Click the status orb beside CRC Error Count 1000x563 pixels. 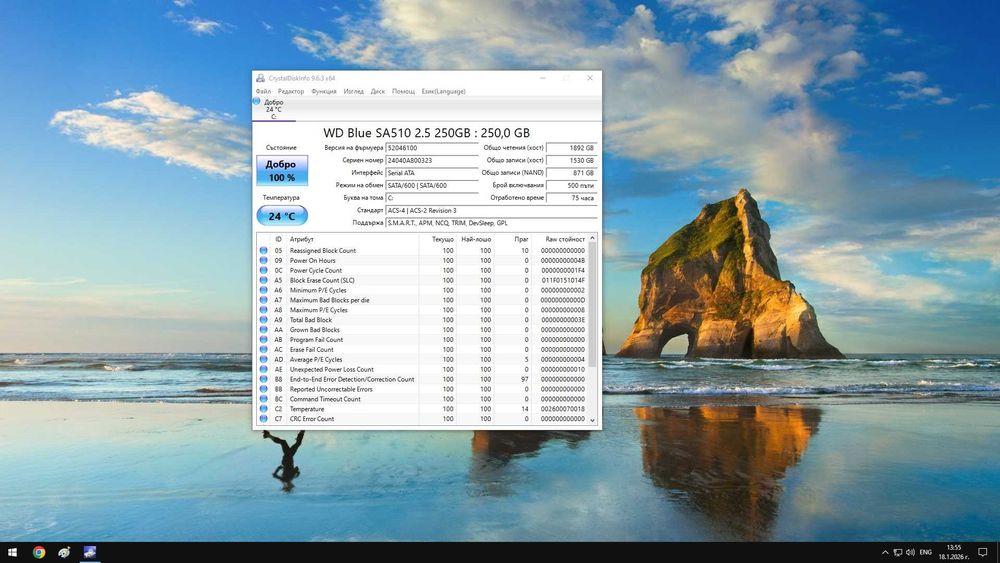[263, 418]
